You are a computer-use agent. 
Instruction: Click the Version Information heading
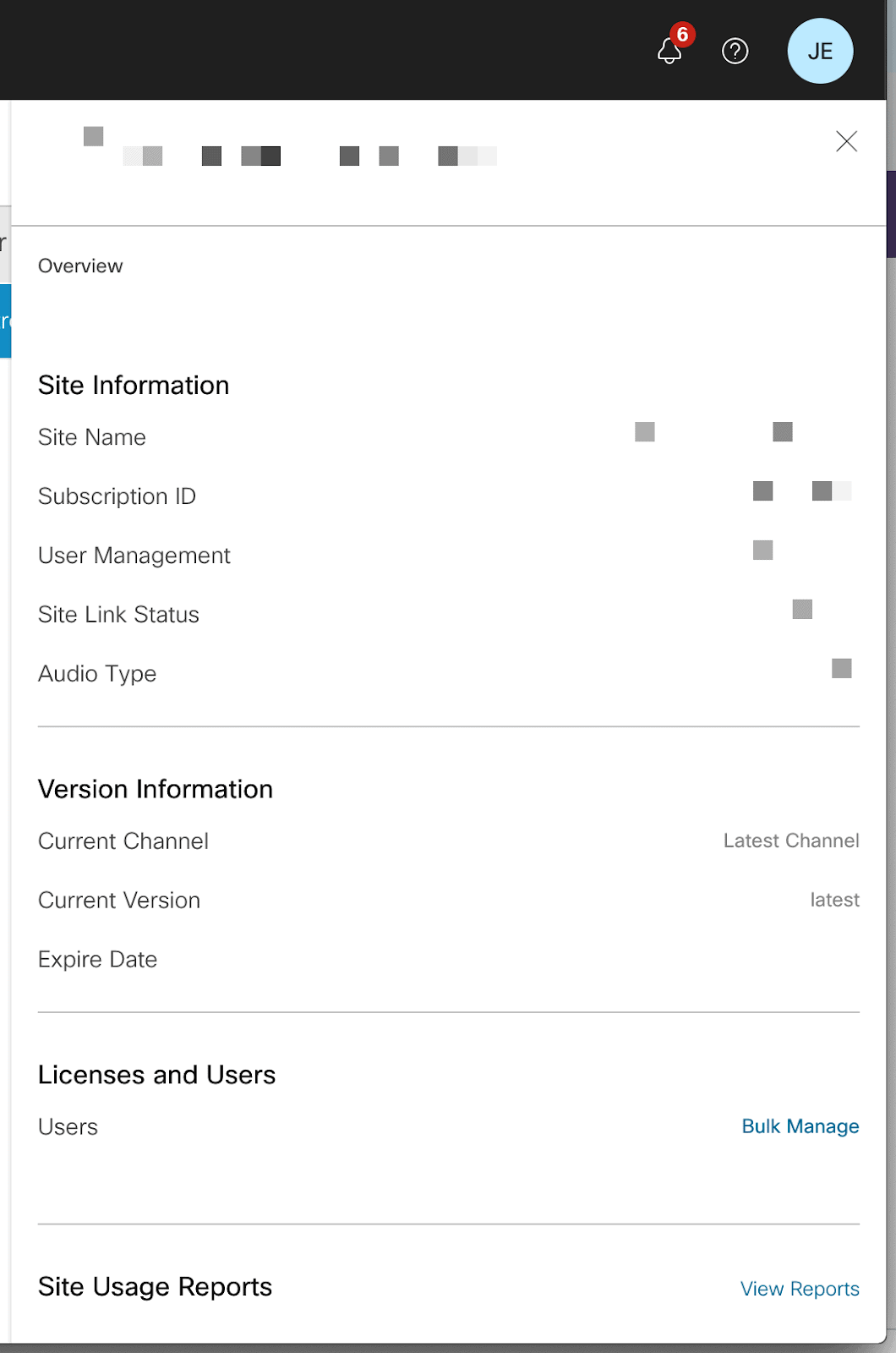pyautogui.click(x=156, y=789)
